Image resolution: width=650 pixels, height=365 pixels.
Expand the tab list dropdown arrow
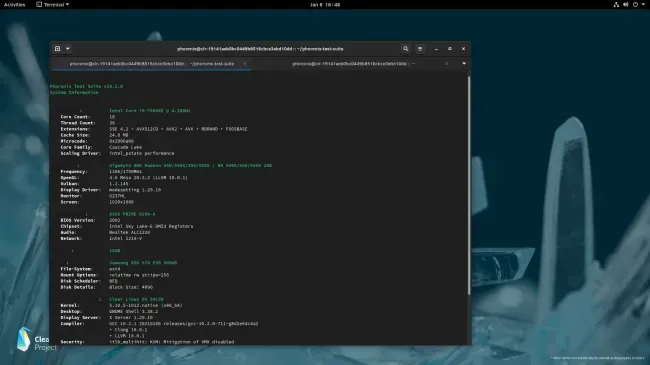coord(464,63)
